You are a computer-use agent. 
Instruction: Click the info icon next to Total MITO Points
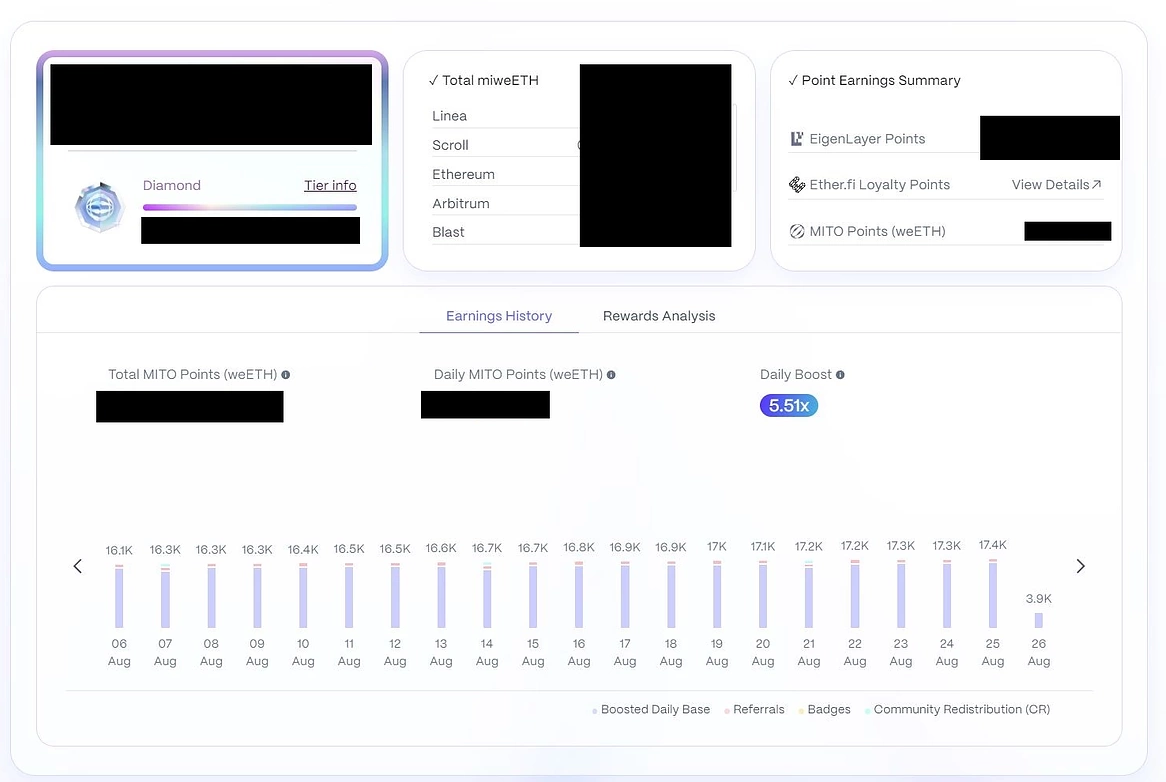[286, 375]
